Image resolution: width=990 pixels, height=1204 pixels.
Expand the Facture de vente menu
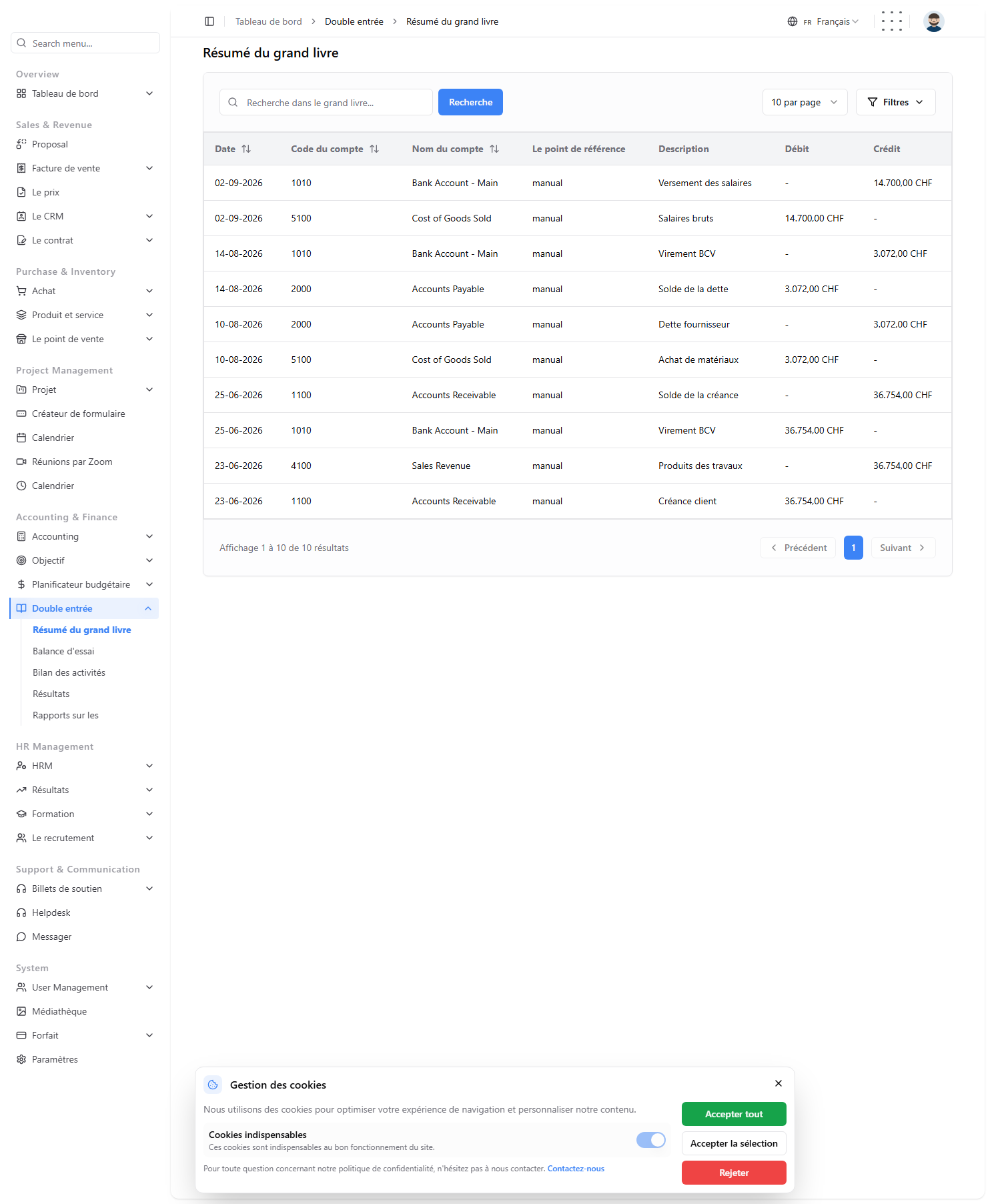coord(85,168)
